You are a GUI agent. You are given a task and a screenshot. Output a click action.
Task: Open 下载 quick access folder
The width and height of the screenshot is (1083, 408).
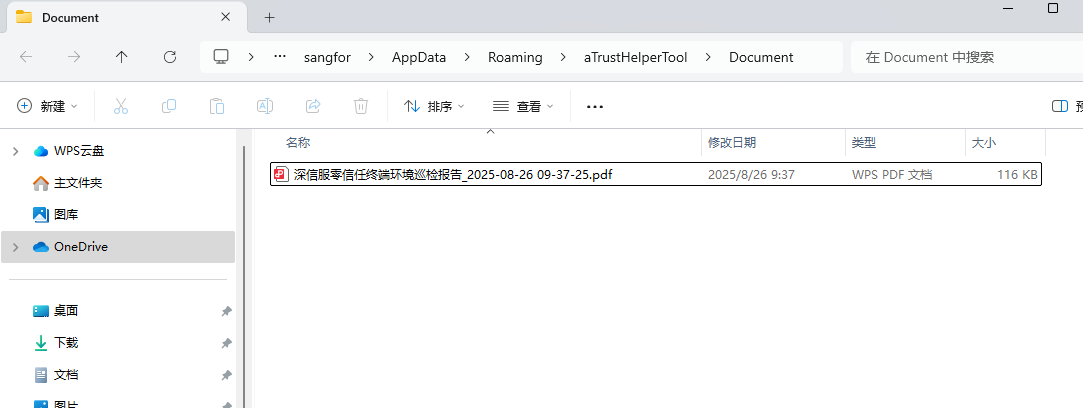(66, 342)
